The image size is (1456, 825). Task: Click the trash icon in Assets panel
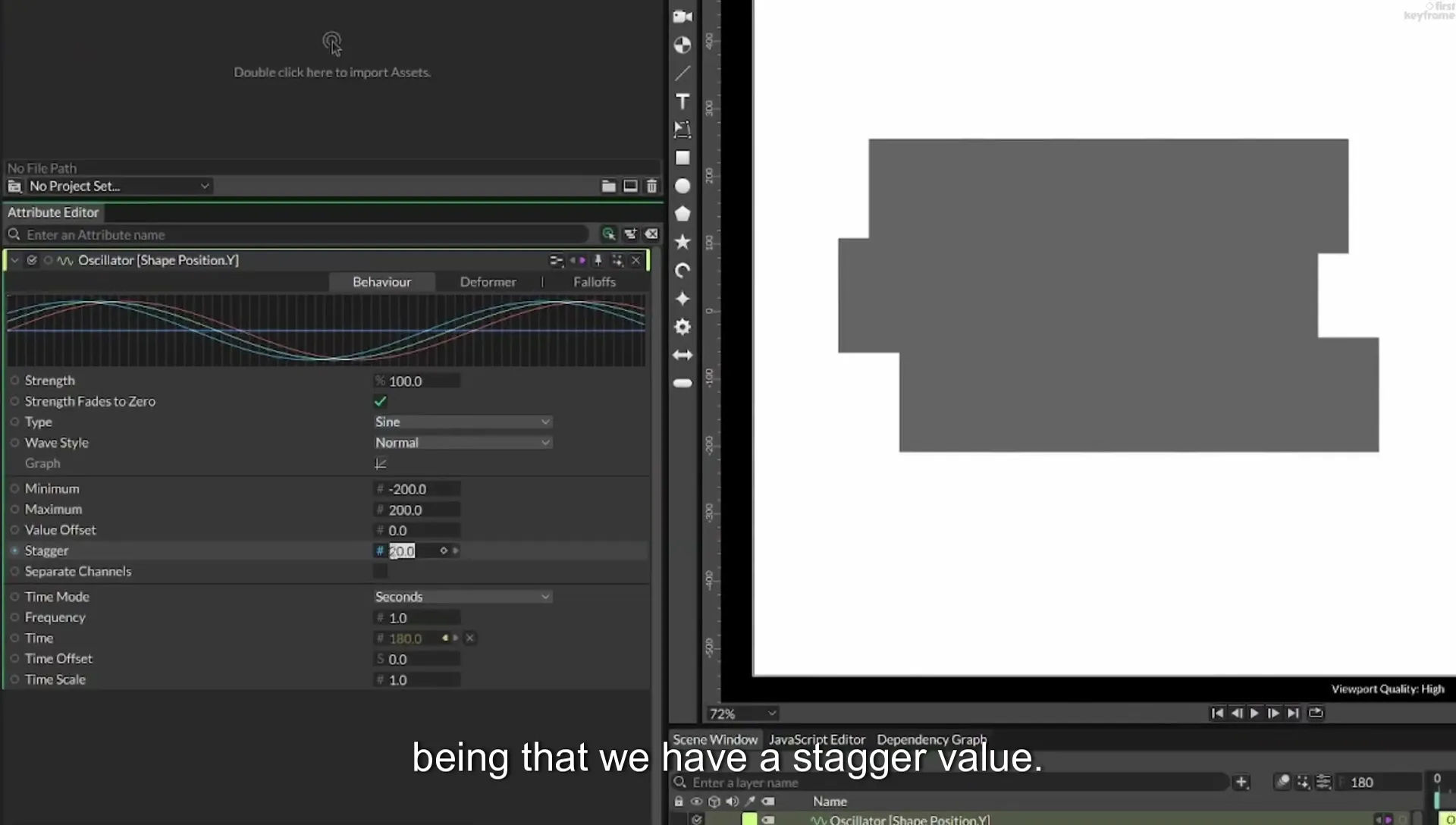point(651,186)
